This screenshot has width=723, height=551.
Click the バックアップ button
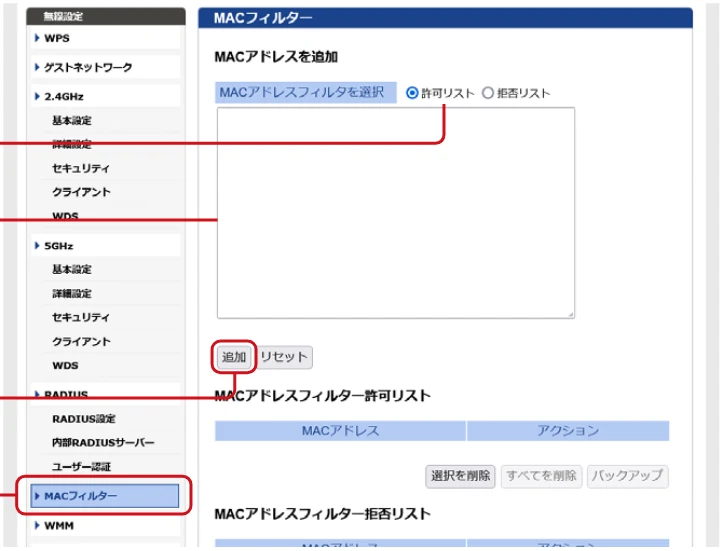coord(628,476)
